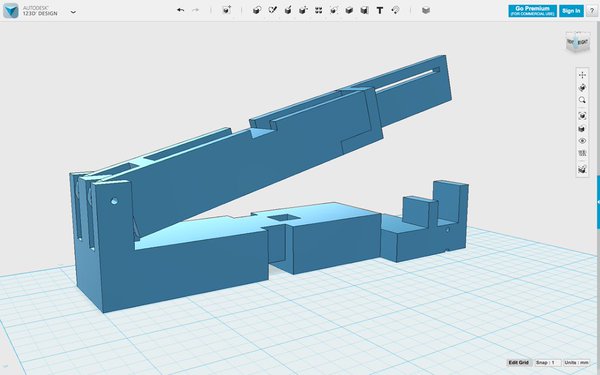
Task: Click the Snap value field
Action: click(x=548, y=362)
